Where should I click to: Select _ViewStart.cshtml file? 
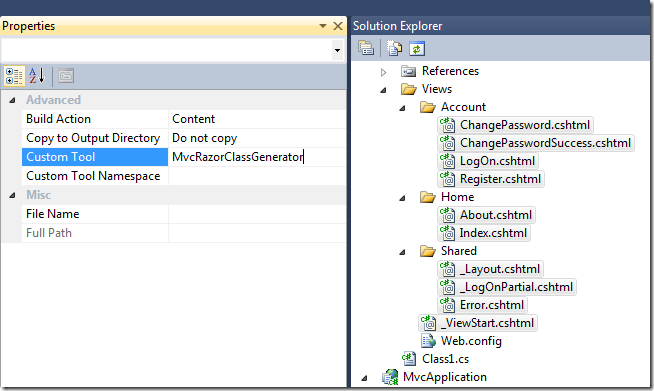(487, 323)
